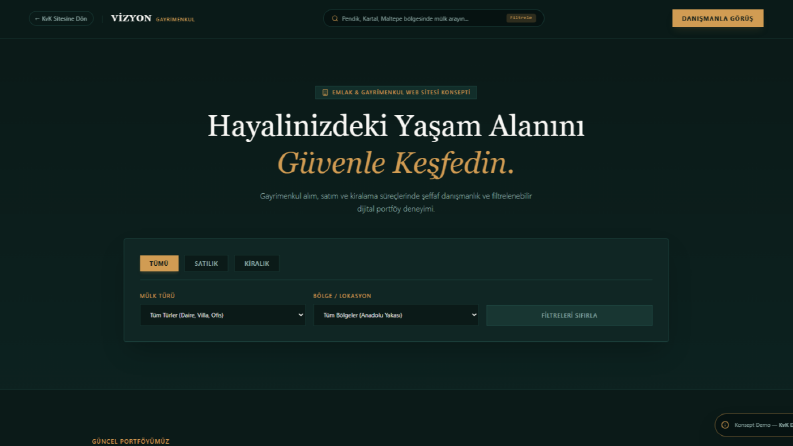The height and width of the screenshot is (446, 793).
Task: Select the TÜMÜ tab
Action: click(159, 263)
